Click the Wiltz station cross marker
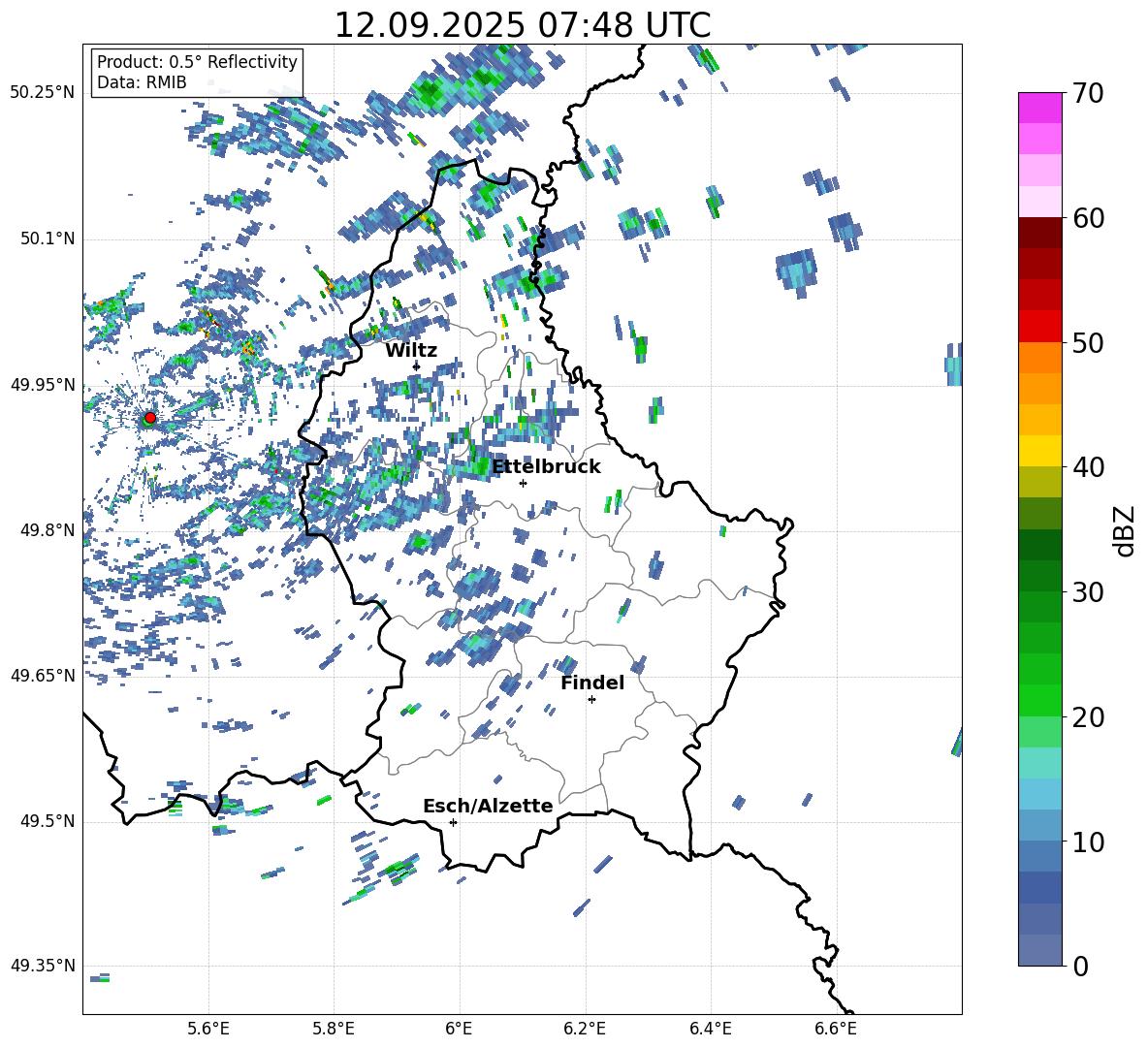This screenshot has width=1148, height=1048. coord(417,365)
